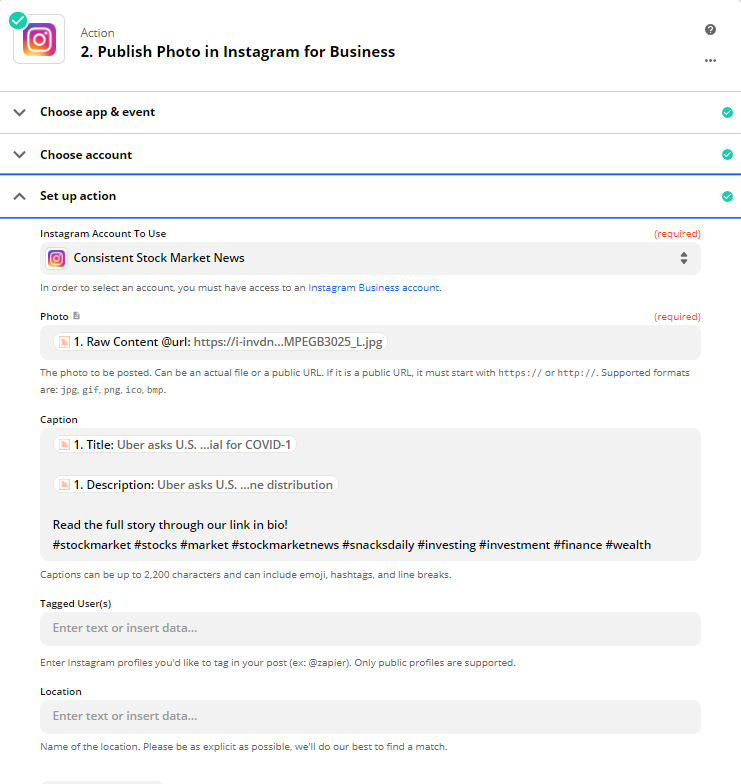The width and height of the screenshot is (741, 784).
Task: Click the hashtags line in Caption field
Action: tap(352, 544)
